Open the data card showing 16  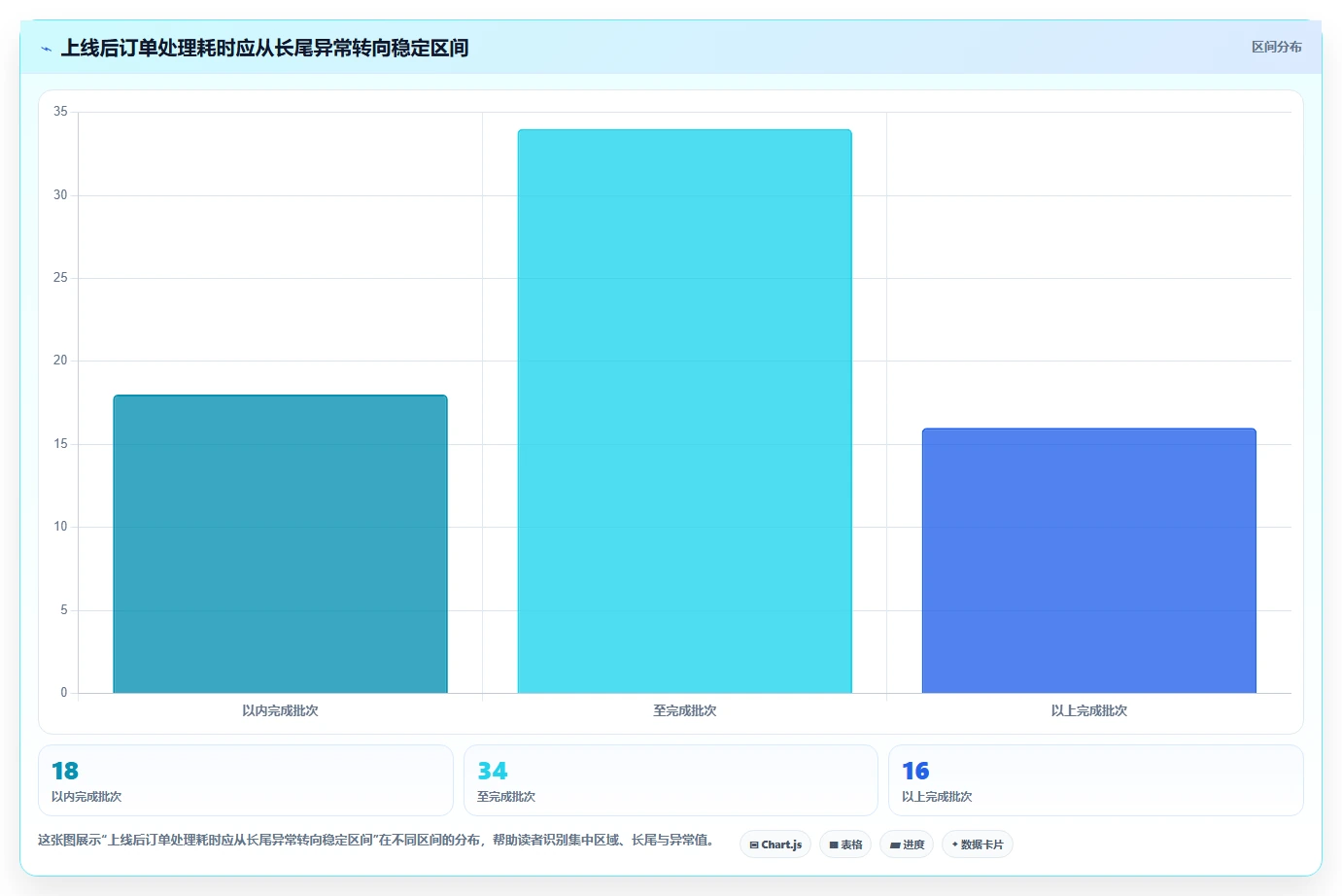pyautogui.click(x=1096, y=780)
